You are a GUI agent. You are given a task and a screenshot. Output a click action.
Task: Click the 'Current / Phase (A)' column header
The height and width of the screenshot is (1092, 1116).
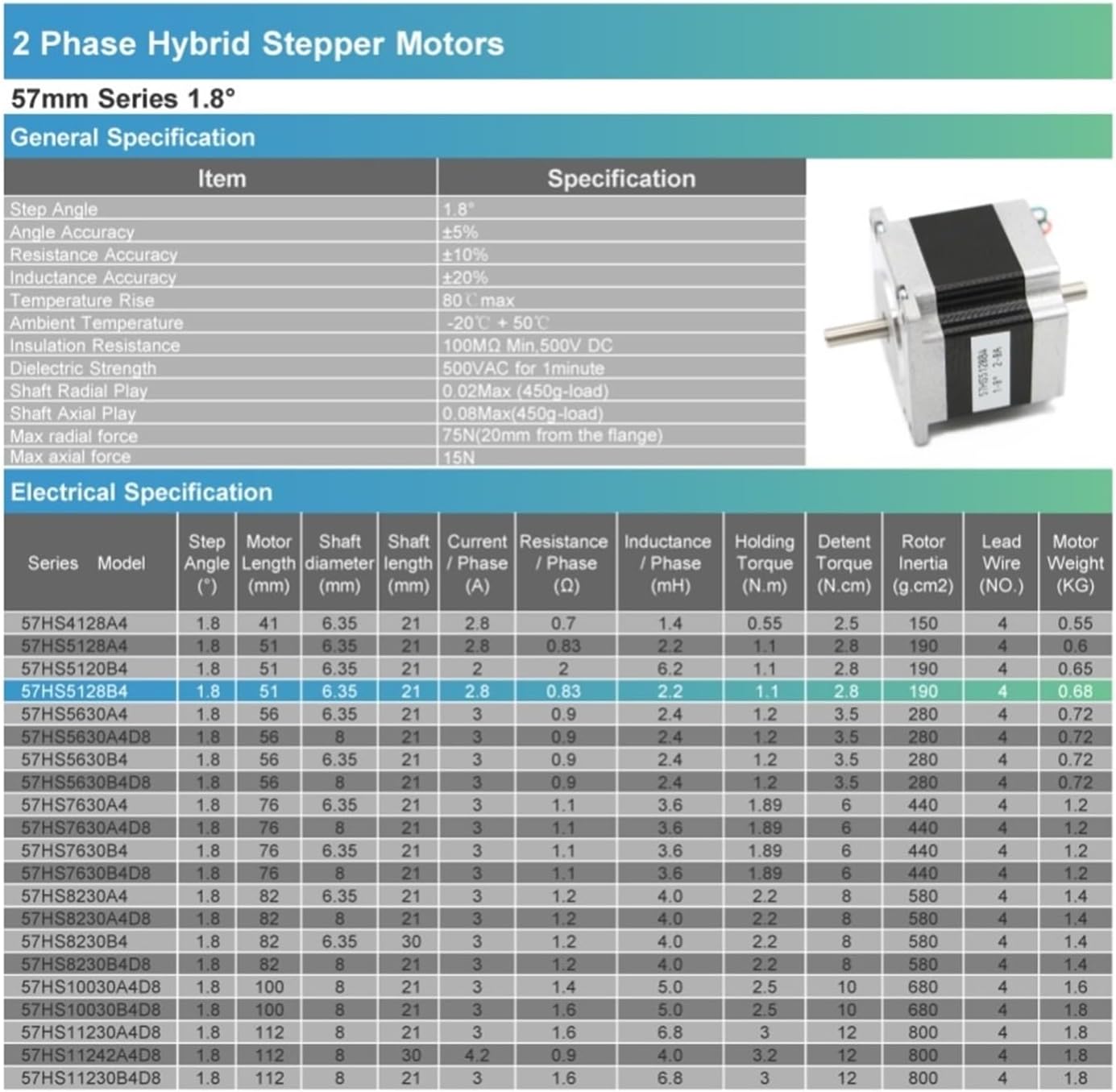[x=477, y=563]
